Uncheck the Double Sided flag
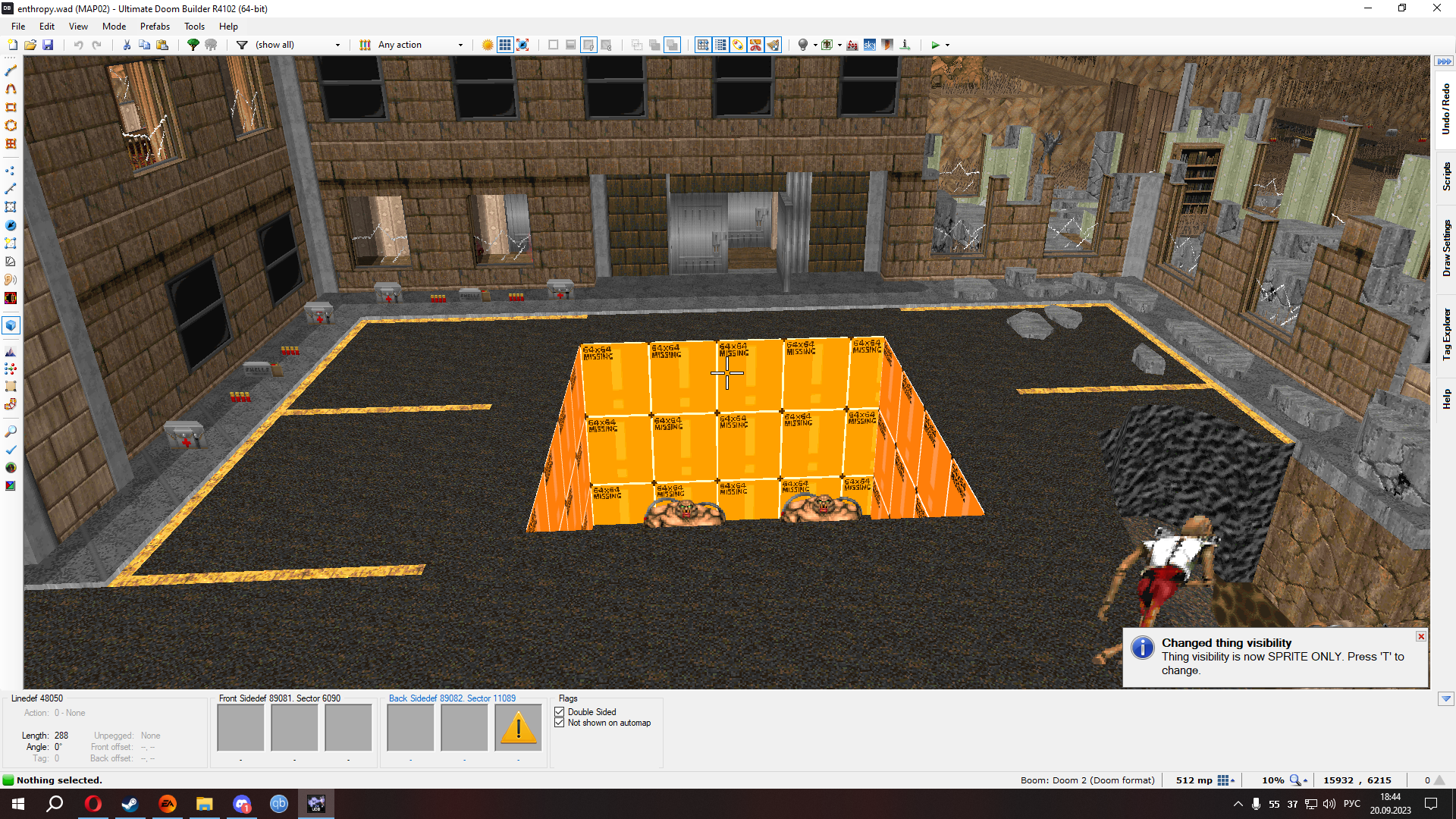 click(x=560, y=712)
